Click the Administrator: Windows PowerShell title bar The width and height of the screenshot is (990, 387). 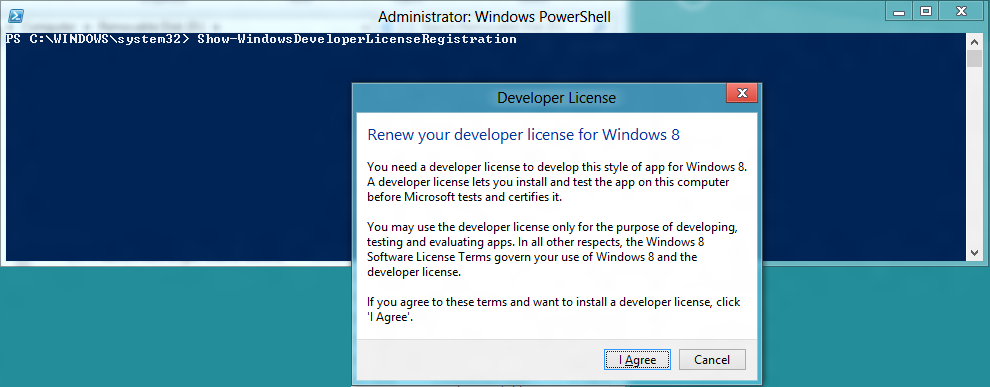(x=493, y=16)
